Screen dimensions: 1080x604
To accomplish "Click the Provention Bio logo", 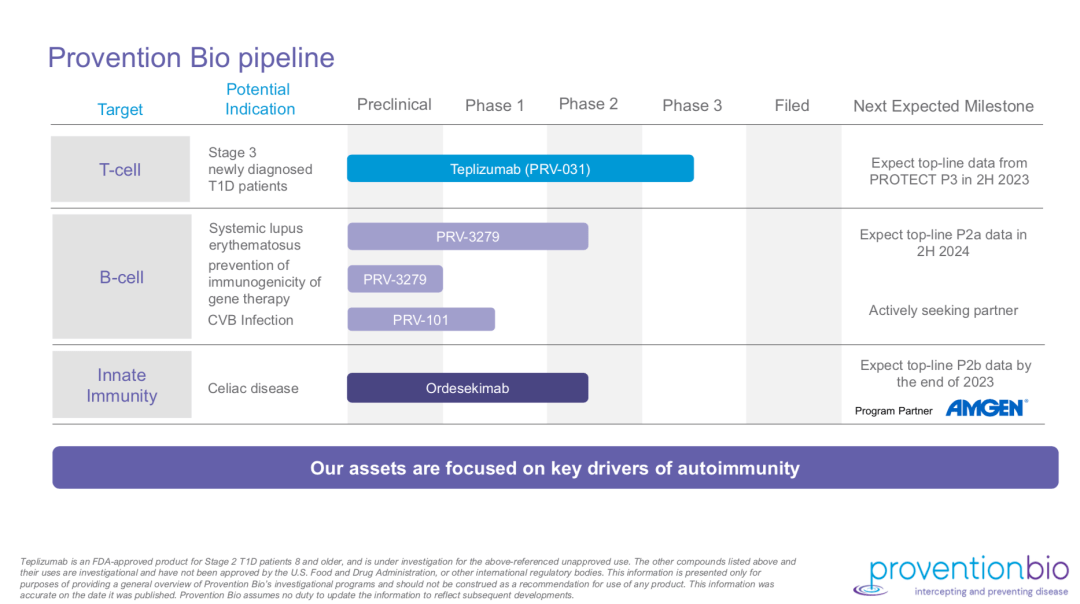I will [953, 574].
